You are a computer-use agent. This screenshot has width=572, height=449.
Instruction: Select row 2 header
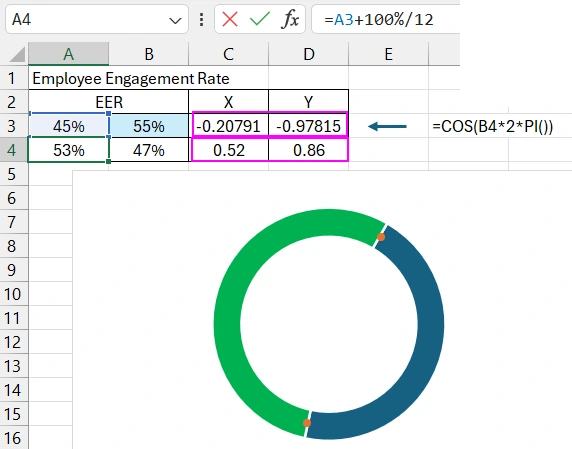point(13,102)
